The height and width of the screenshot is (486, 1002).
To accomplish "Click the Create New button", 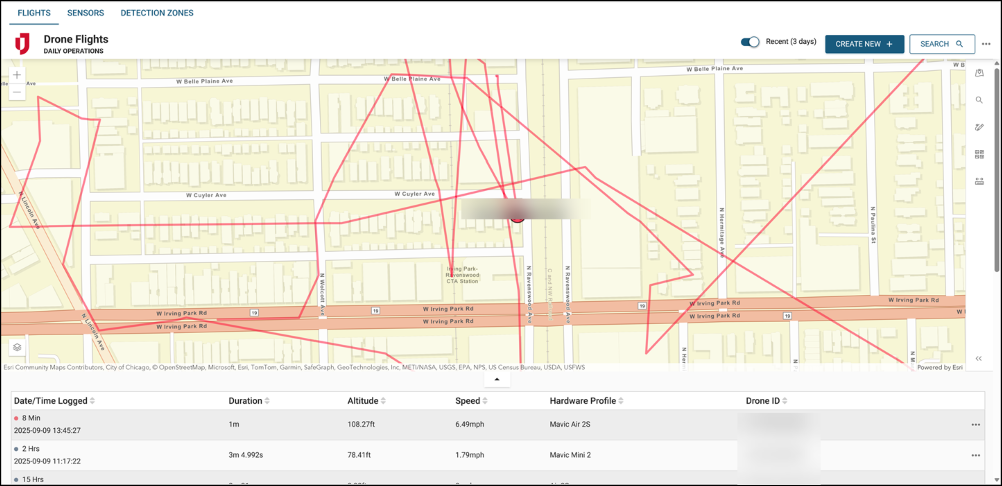I will tap(864, 44).
